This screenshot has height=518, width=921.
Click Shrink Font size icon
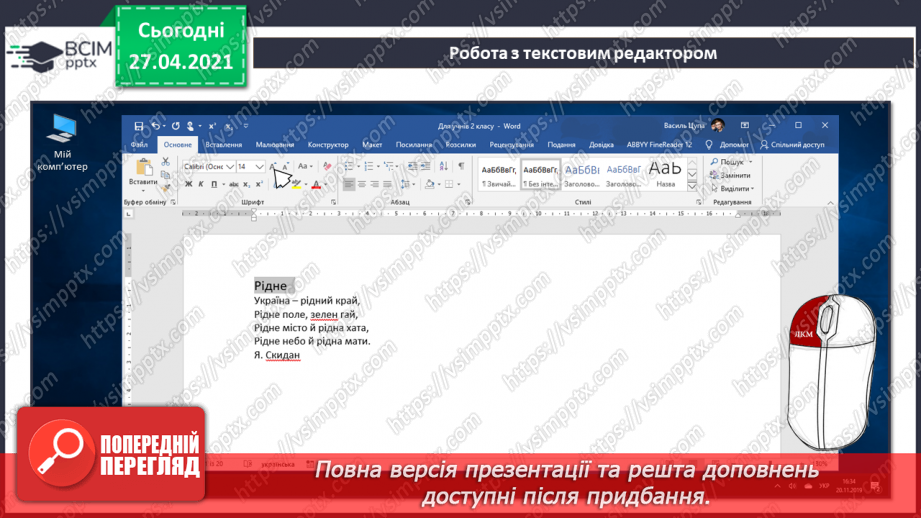click(x=285, y=167)
